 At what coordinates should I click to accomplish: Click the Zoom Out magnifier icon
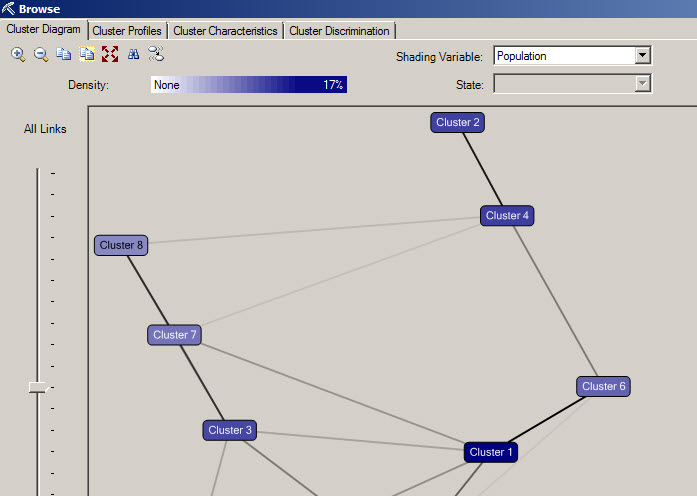(41, 55)
